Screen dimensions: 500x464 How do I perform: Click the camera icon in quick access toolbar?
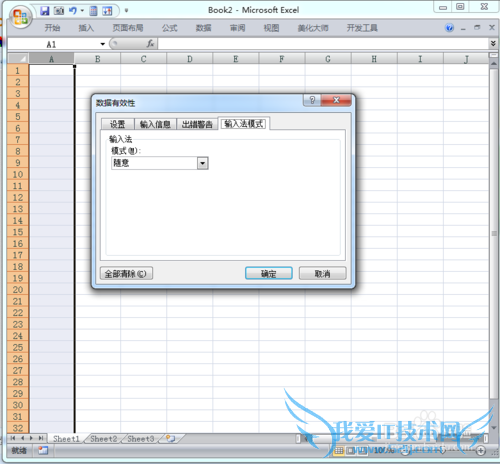coord(59,11)
